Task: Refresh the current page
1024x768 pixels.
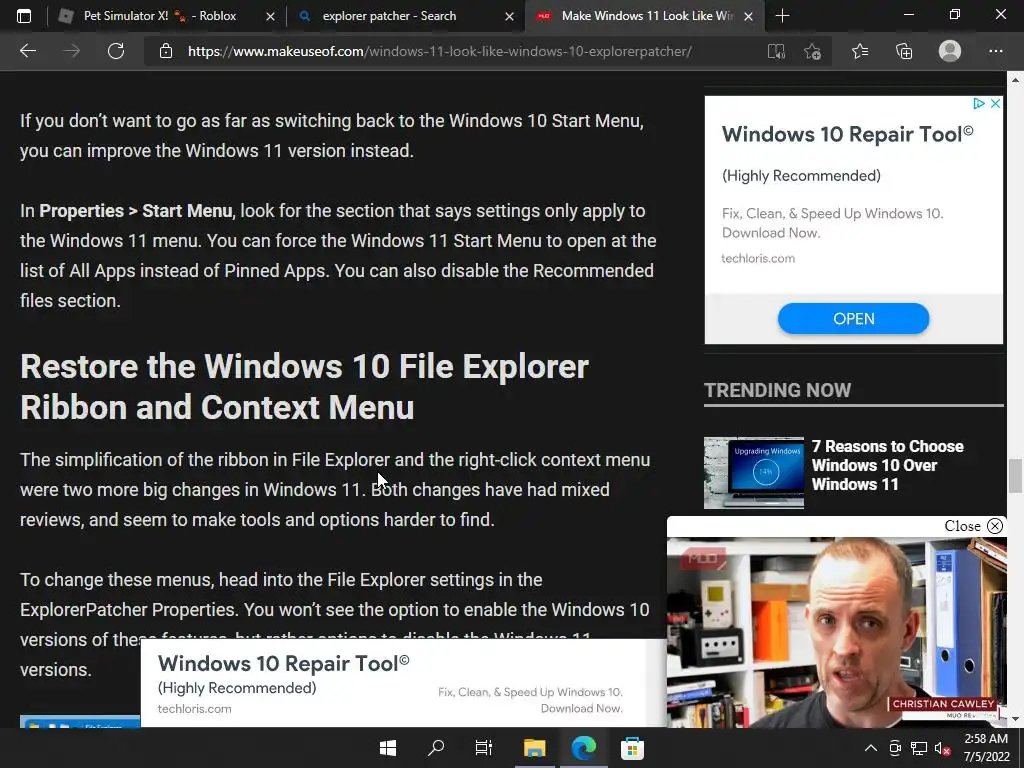Action: click(116, 51)
